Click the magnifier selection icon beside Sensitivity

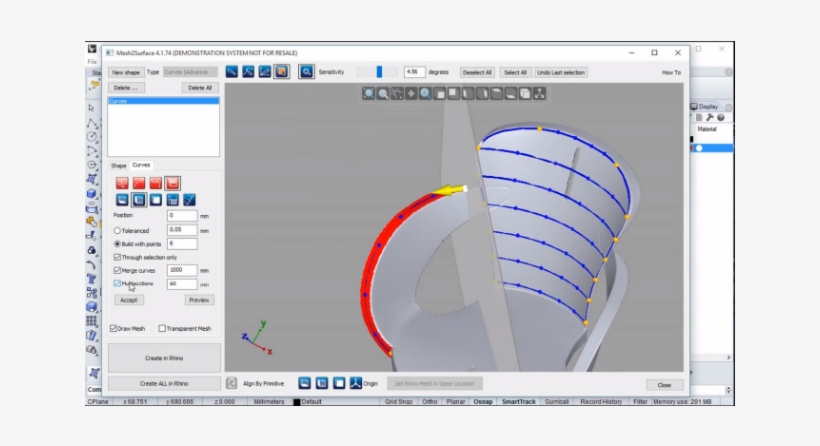(306, 72)
